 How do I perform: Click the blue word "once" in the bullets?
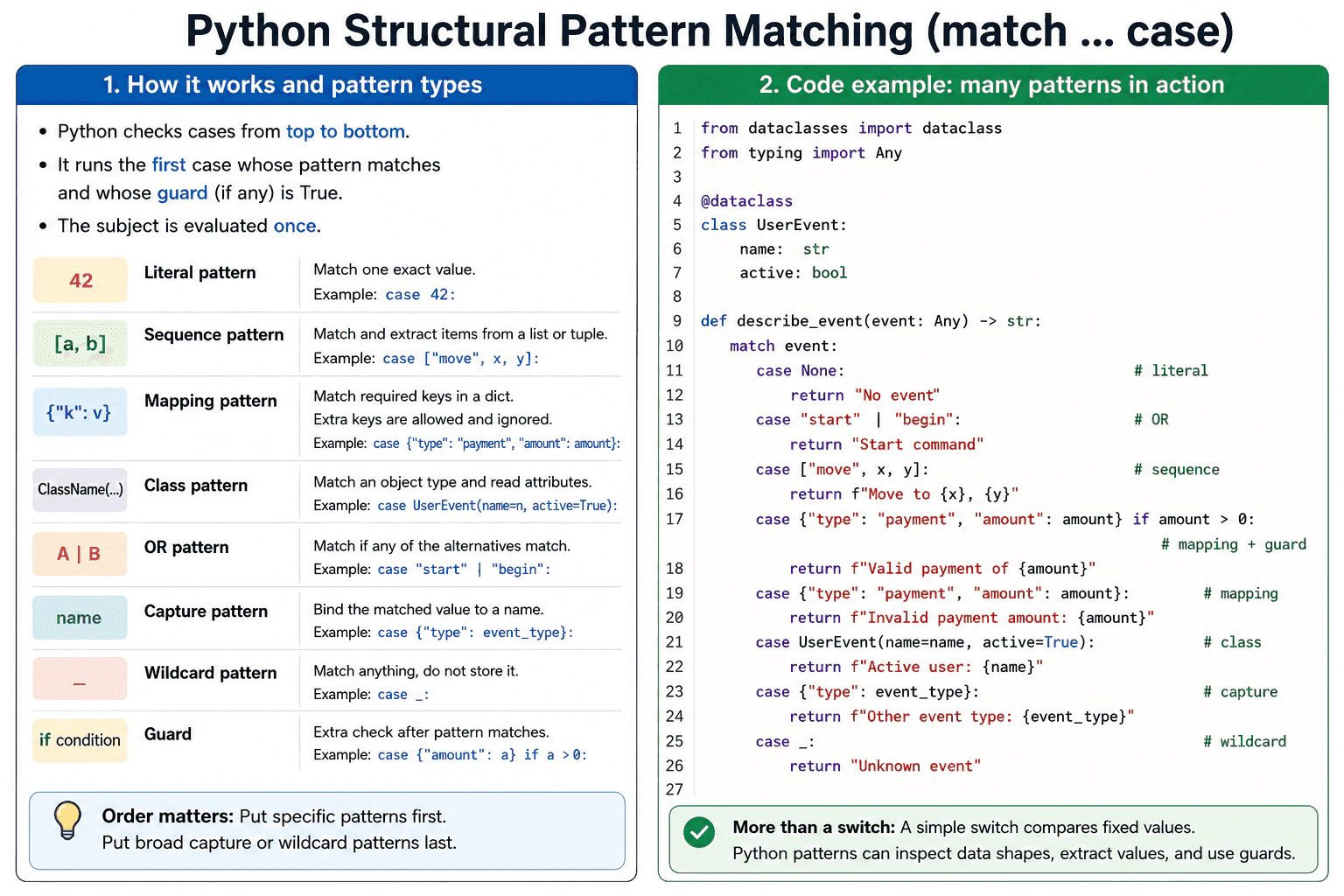point(295,226)
